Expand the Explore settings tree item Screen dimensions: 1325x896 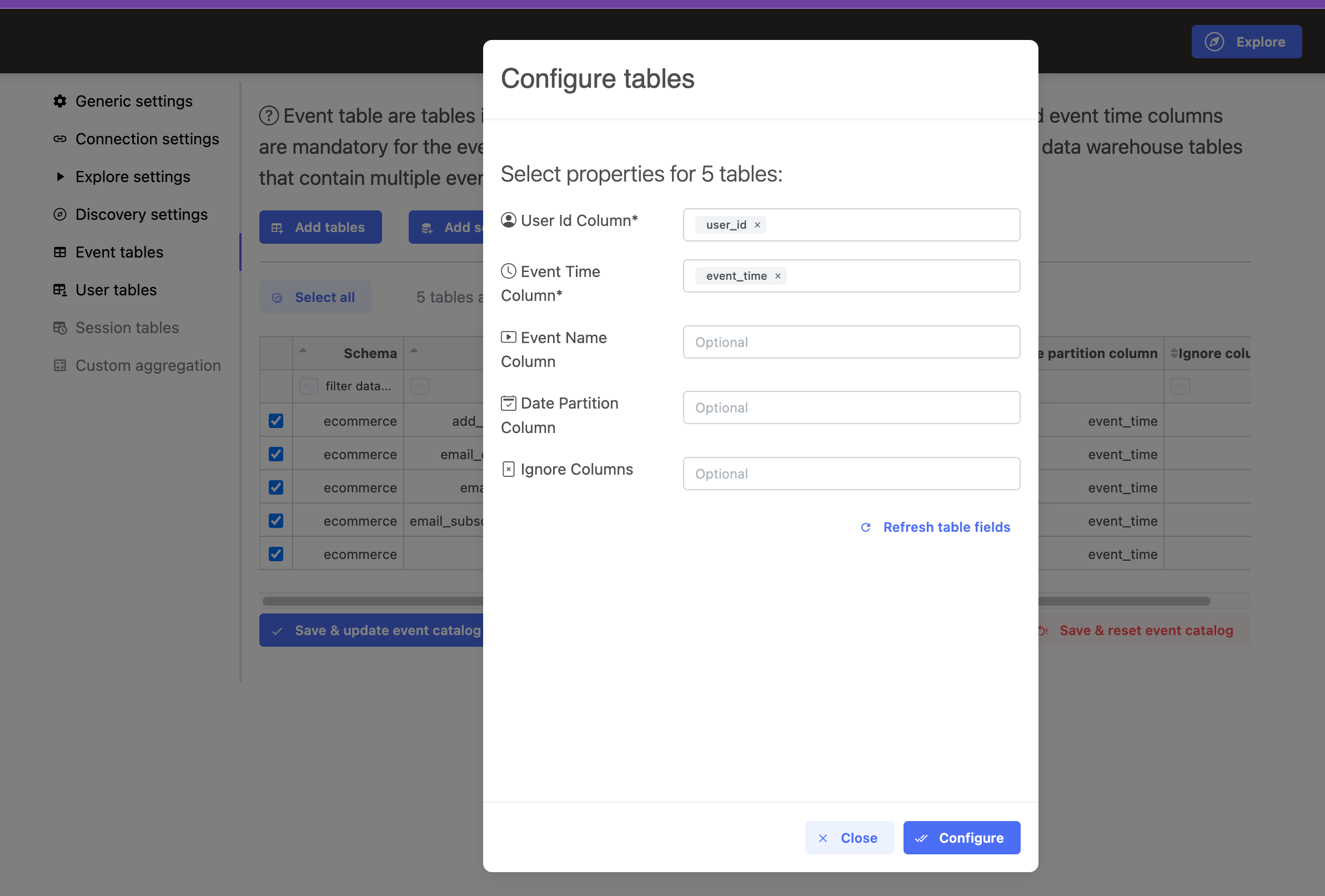click(x=61, y=177)
